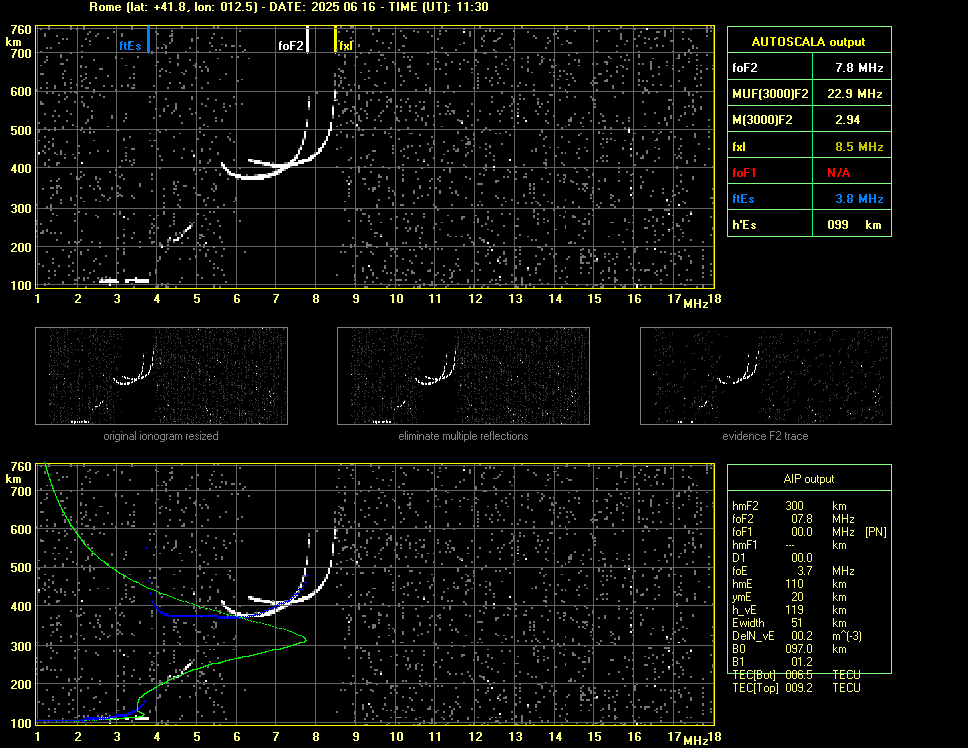Click the fxI value 8.5 MHz
Viewport: 968px width, 748px height.
pyautogui.click(x=859, y=147)
